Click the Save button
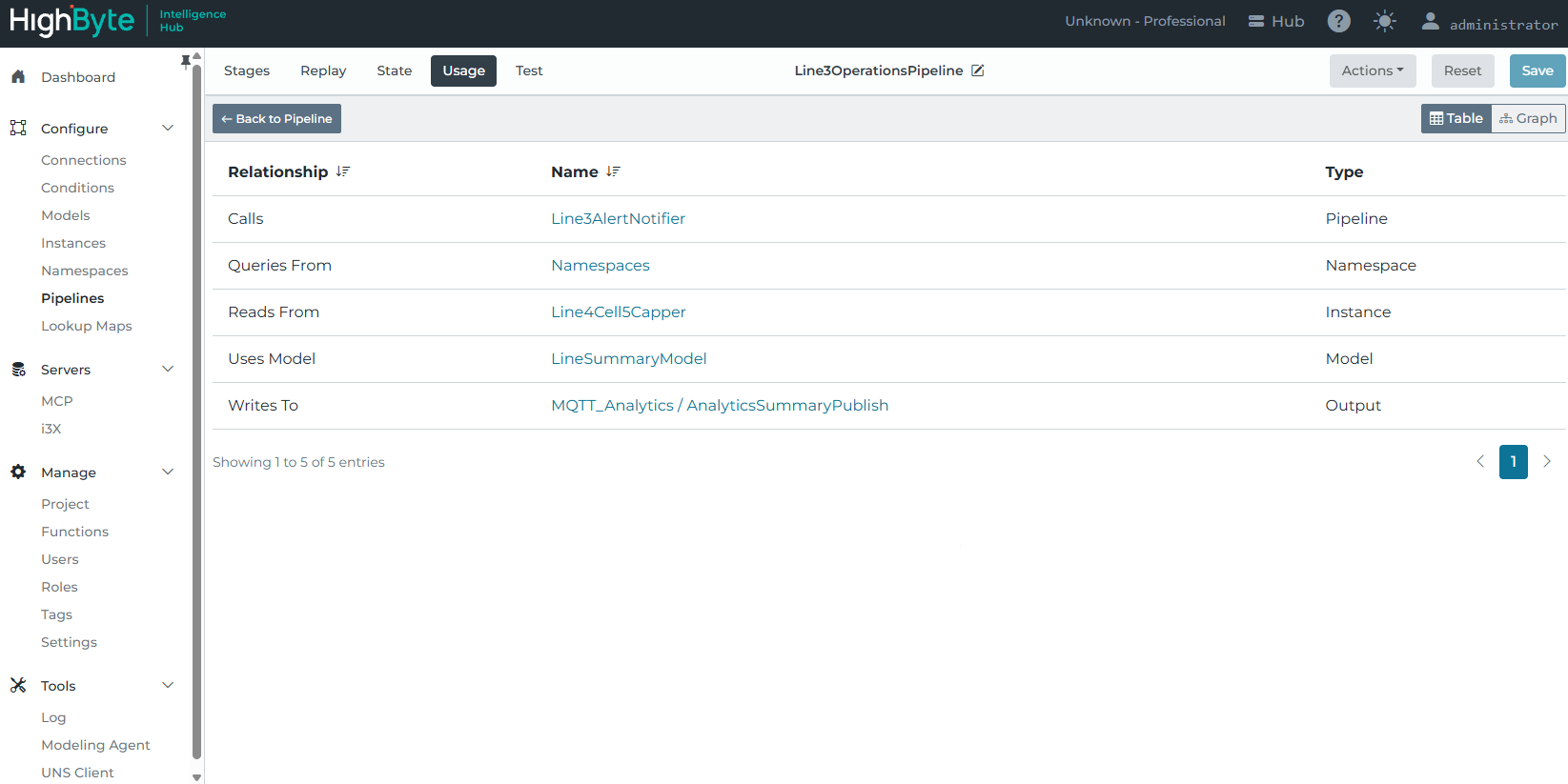 coord(1537,70)
